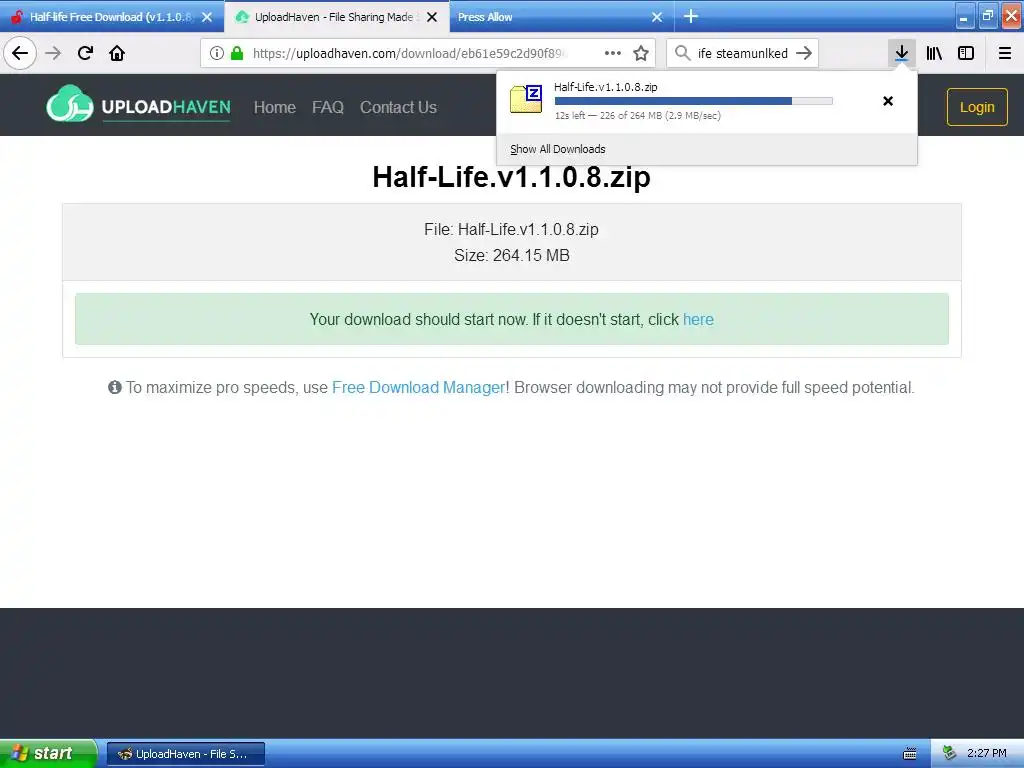Click the Half-Life.v1.1.0.8.zip page heading

click(x=511, y=176)
